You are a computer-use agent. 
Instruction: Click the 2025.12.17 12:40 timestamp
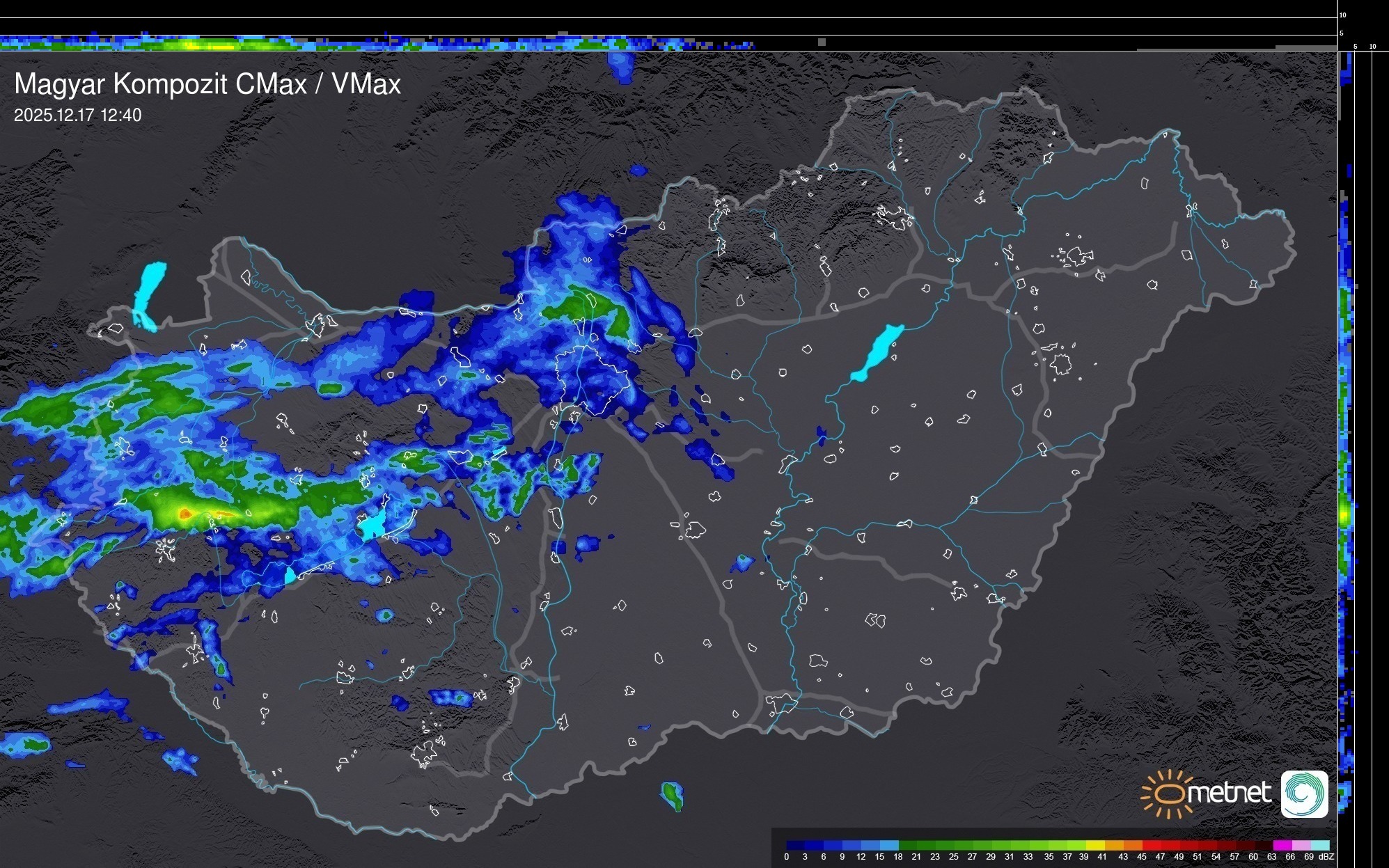pos(77,116)
